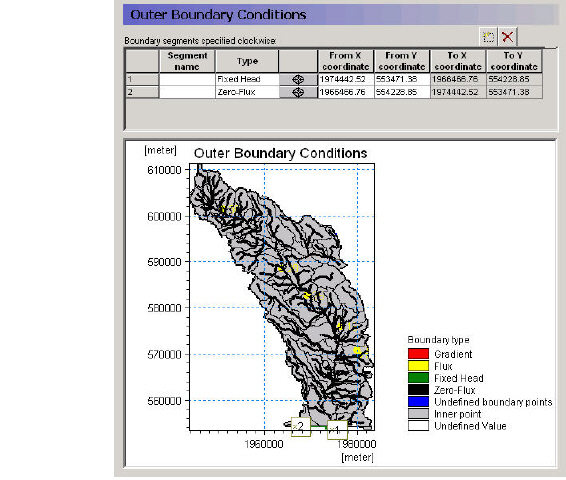Click From Y value 554228.85 in row 2
Screen dimensions: 566x480
coord(402,92)
